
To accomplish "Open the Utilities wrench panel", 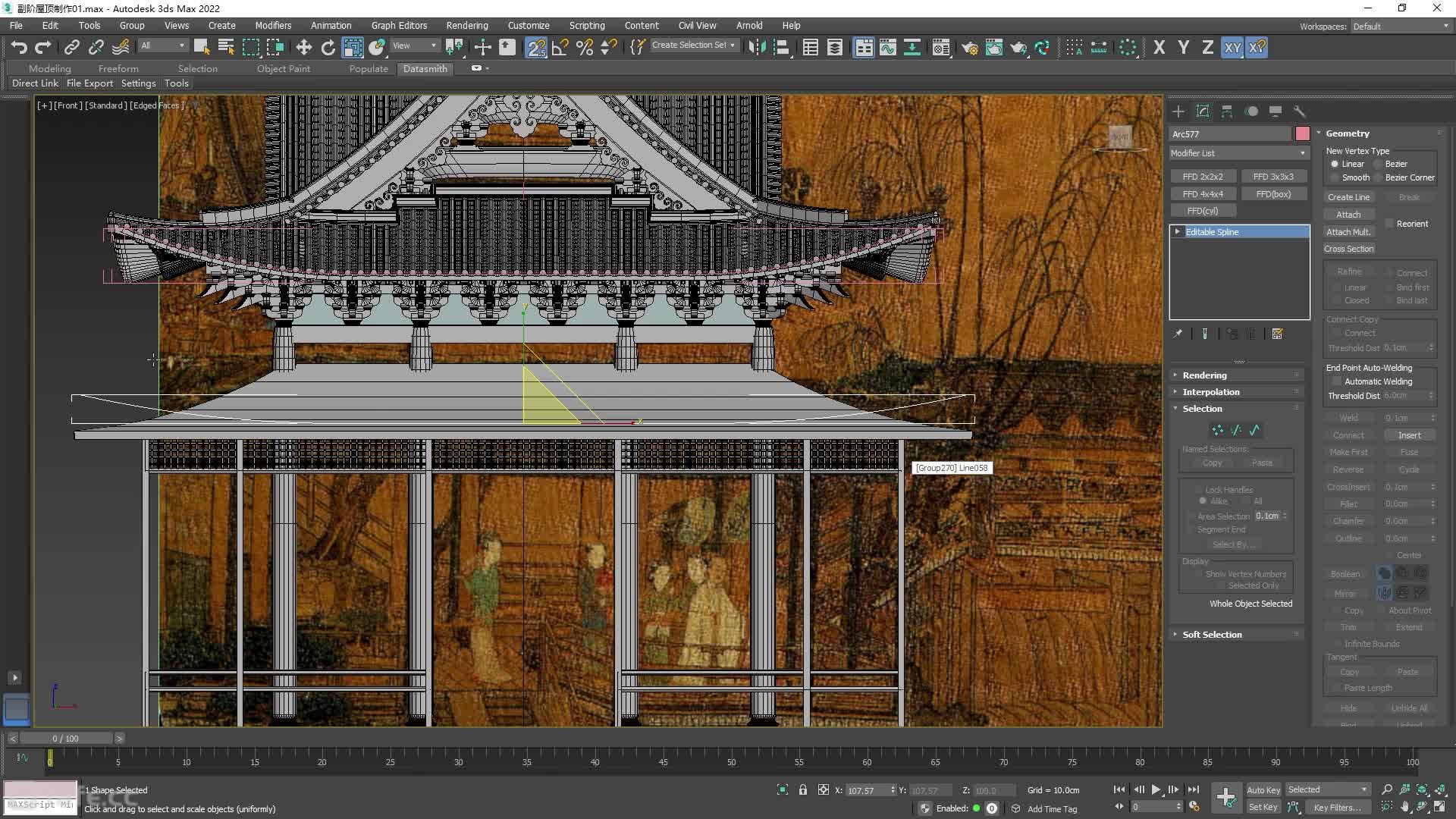I will (x=1300, y=111).
